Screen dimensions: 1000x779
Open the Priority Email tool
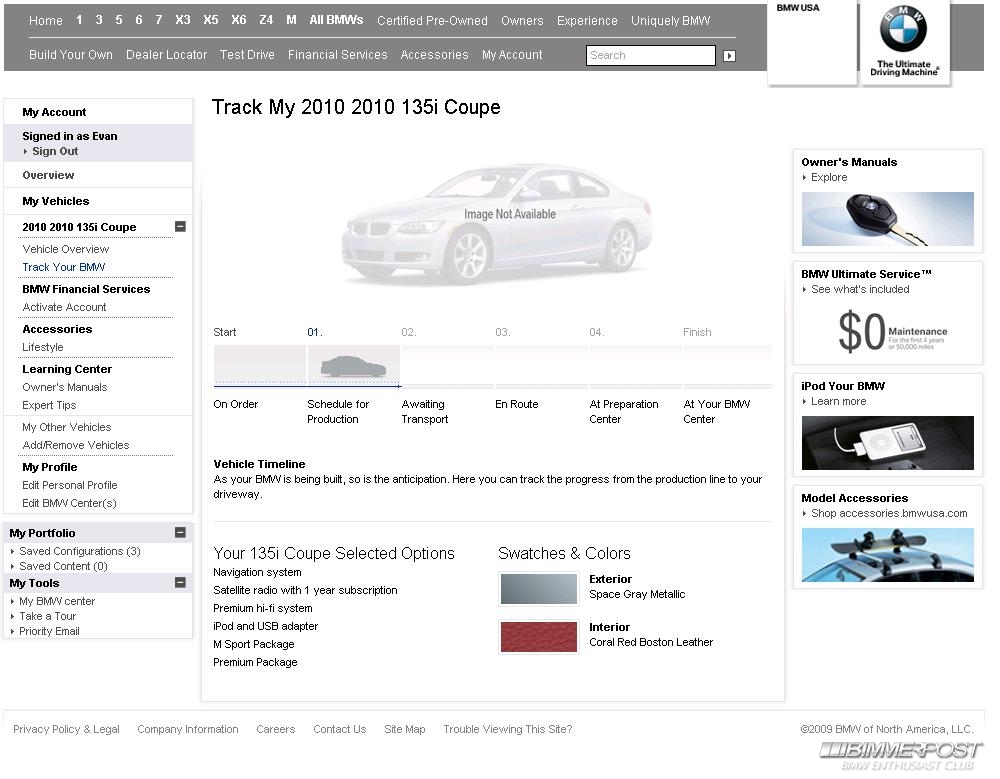[49, 631]
